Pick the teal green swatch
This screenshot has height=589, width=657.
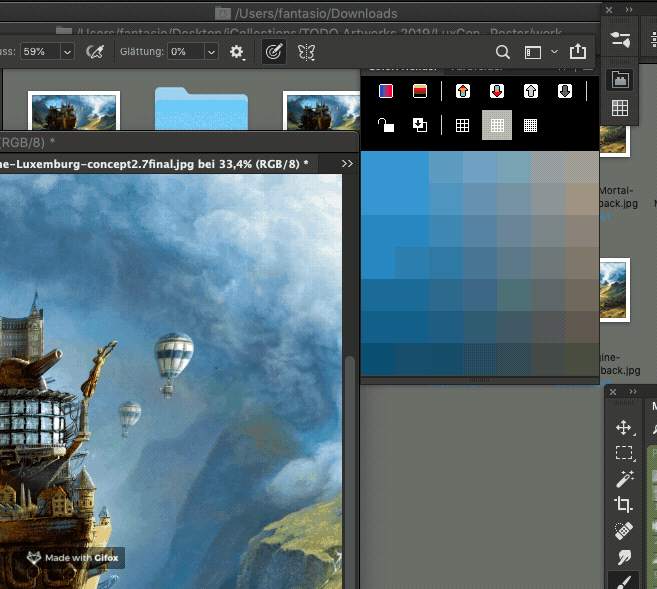tap(514, 294)
